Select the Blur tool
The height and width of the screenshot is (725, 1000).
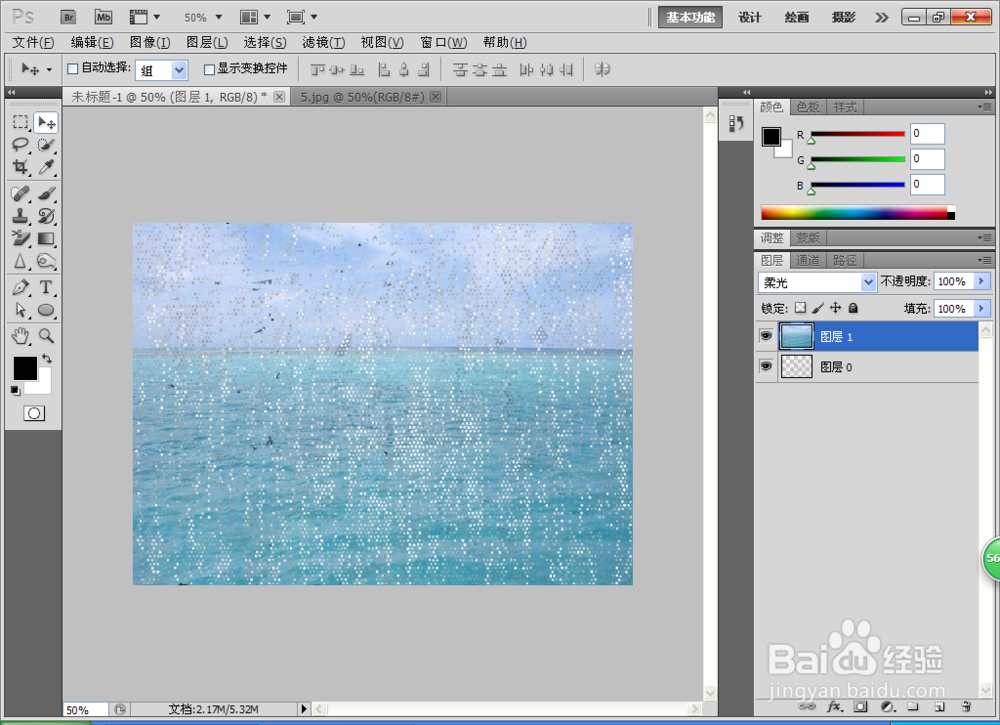20,261
